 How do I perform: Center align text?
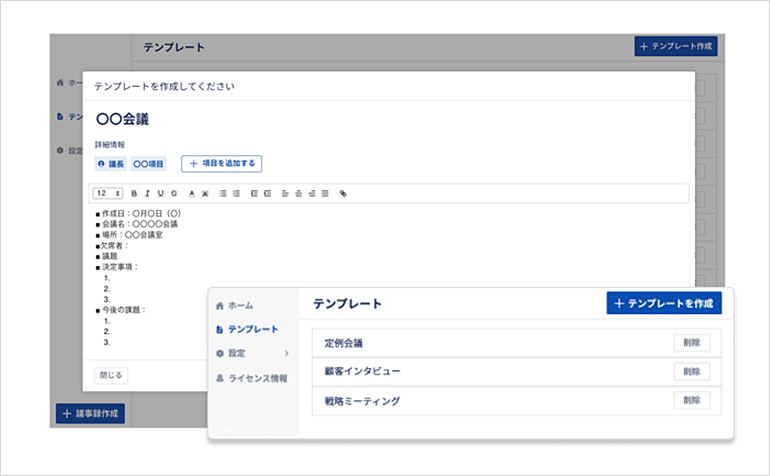point(299,194)
